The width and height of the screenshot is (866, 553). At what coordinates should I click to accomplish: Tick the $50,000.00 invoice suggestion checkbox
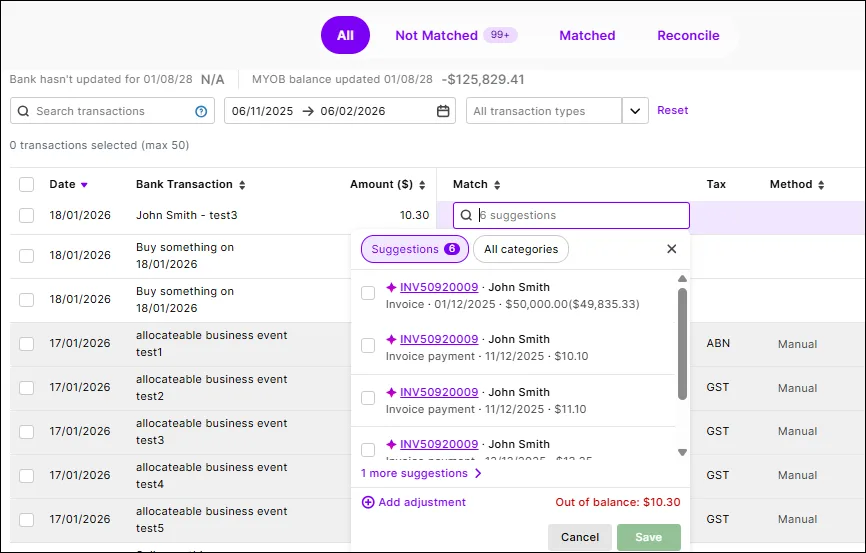point(368,293)
